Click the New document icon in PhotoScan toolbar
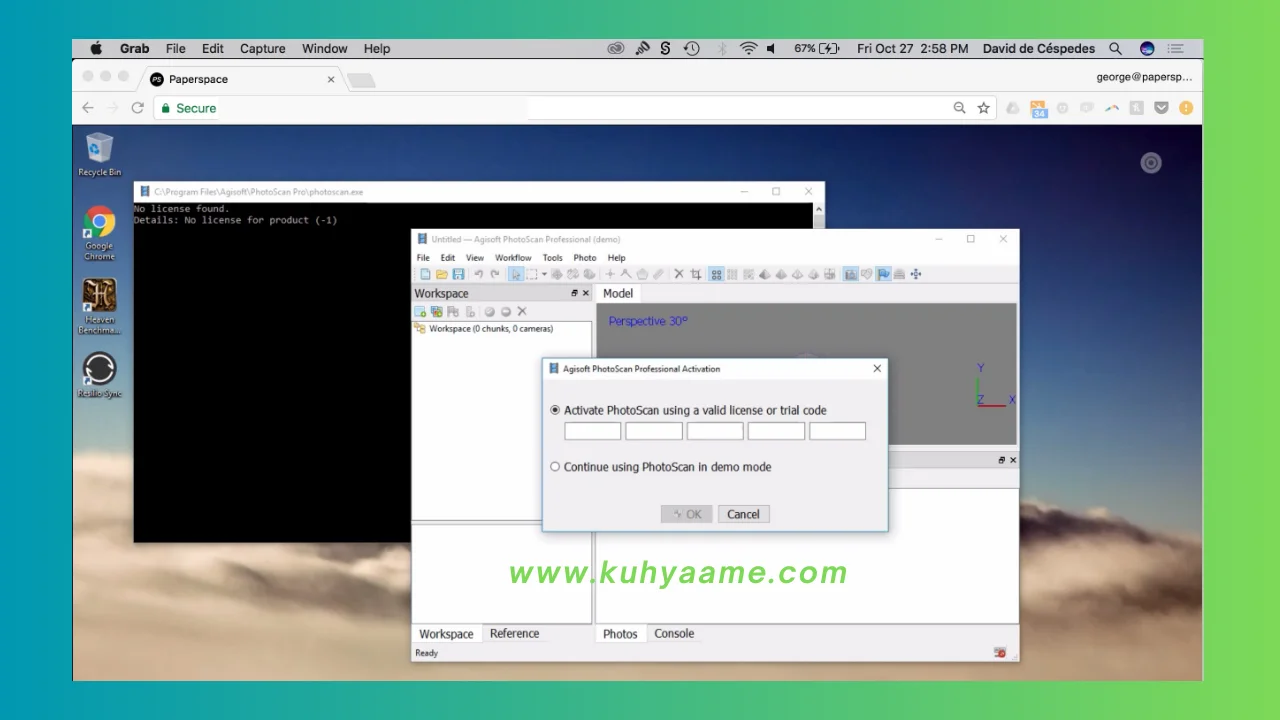Screen dimensions: 1280x720 [x=425, y=274]
